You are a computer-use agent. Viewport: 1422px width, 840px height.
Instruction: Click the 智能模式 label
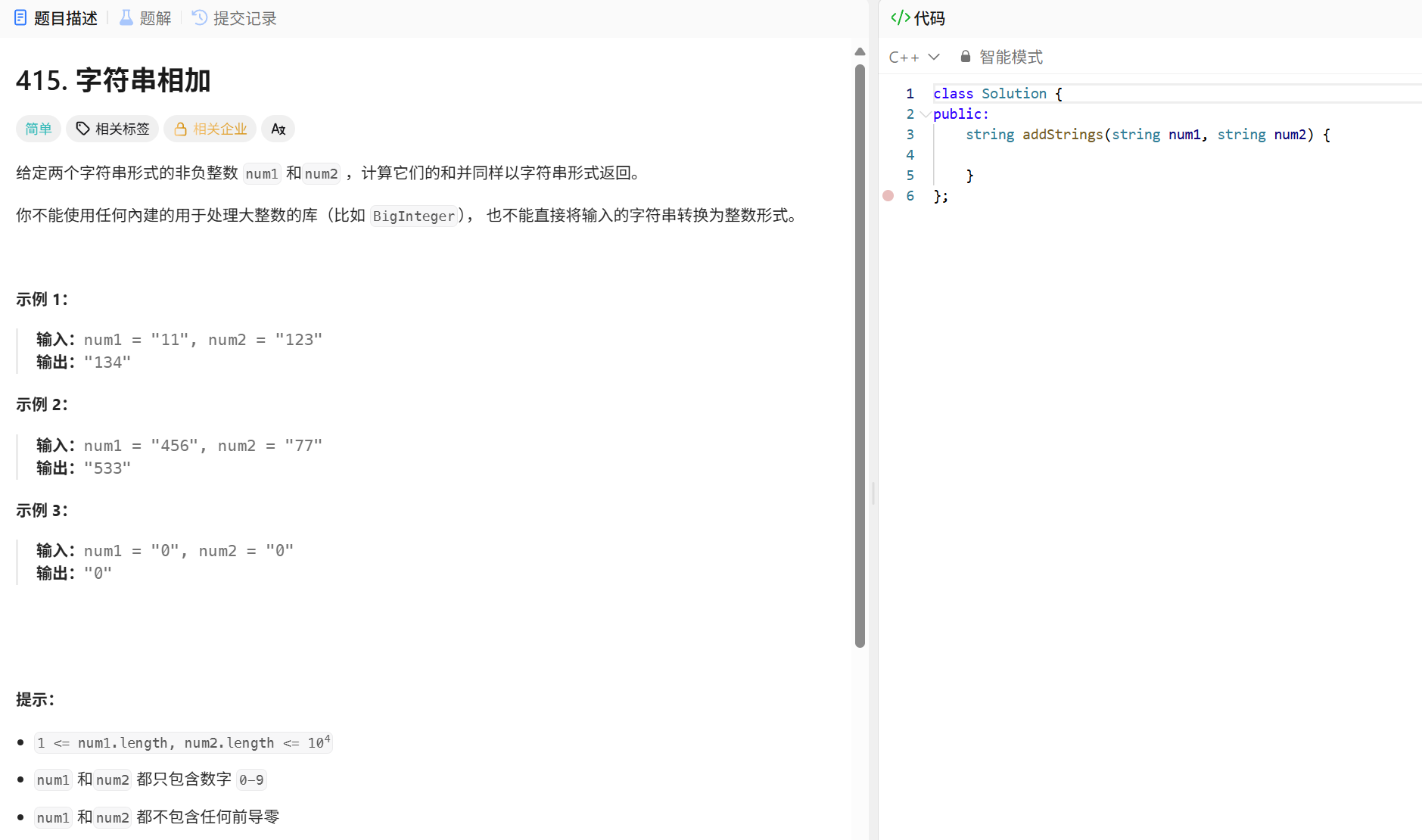[1011, 57]
